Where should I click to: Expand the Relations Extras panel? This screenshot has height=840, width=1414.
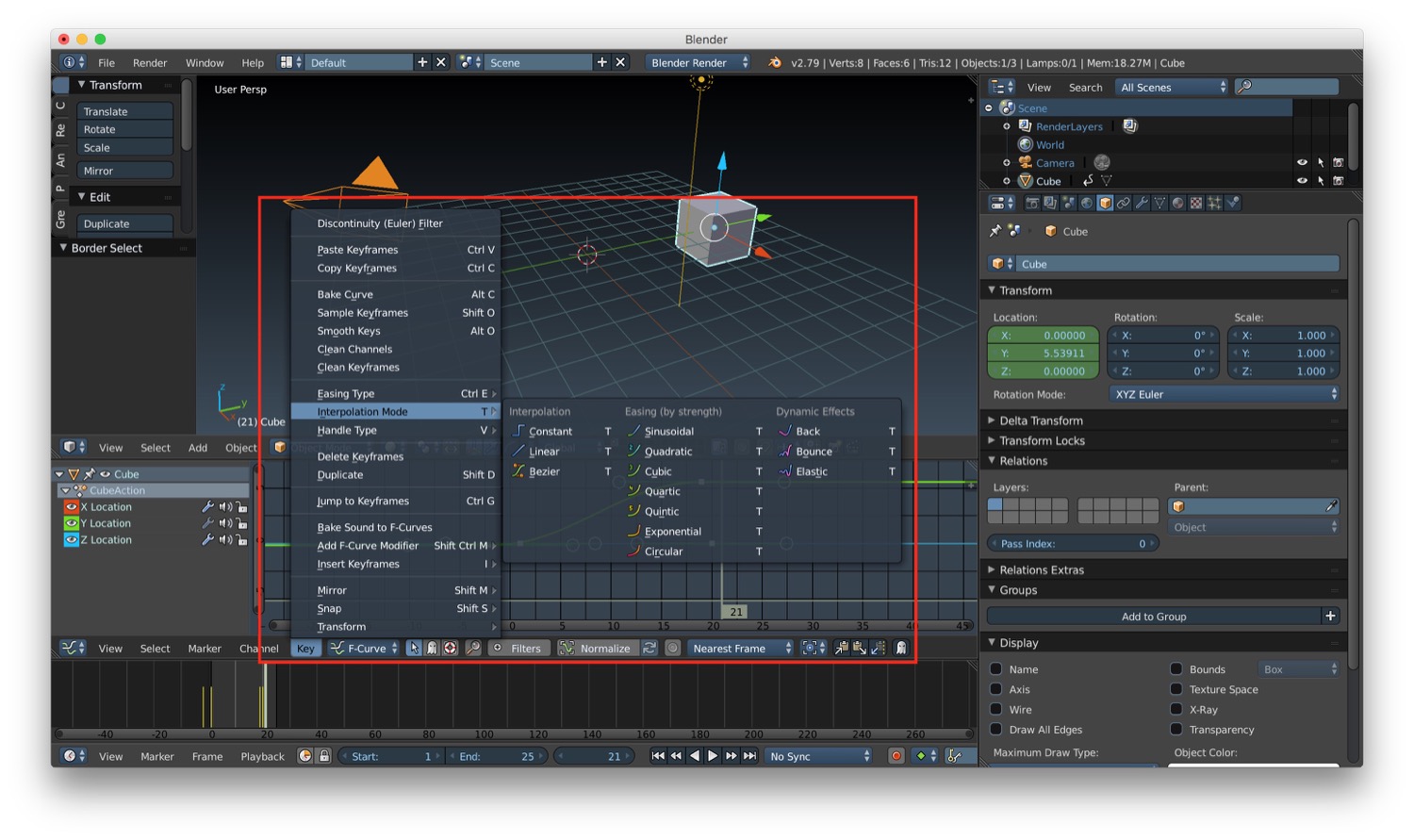point(1041,569)
